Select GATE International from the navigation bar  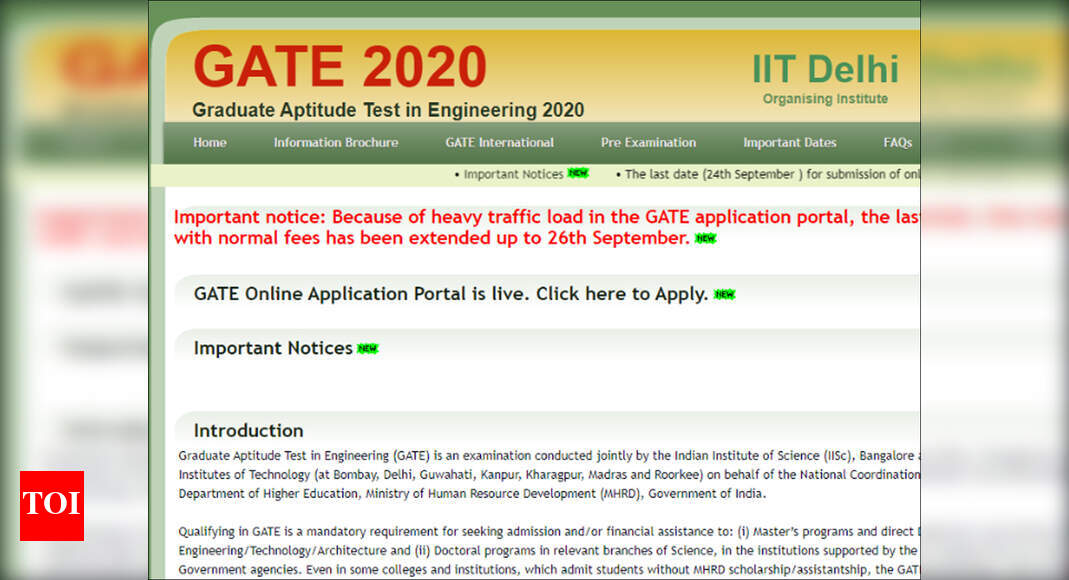pyautogui.click(x=499, y=142)
